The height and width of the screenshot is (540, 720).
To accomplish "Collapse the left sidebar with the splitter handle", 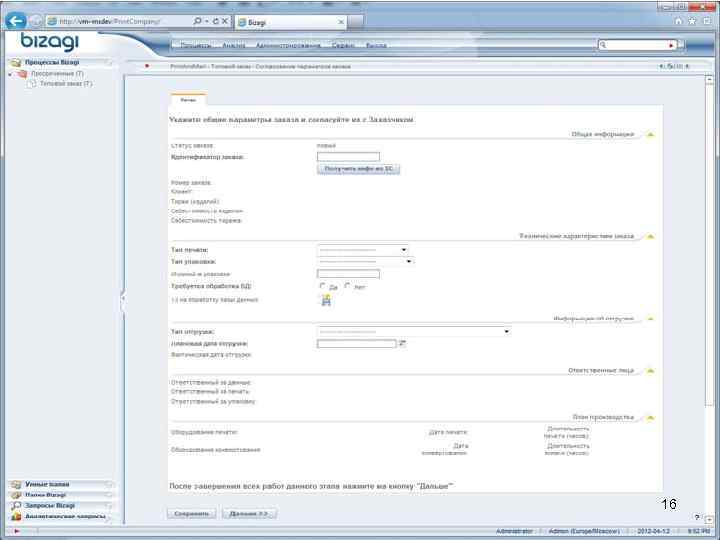I will 123,298.
